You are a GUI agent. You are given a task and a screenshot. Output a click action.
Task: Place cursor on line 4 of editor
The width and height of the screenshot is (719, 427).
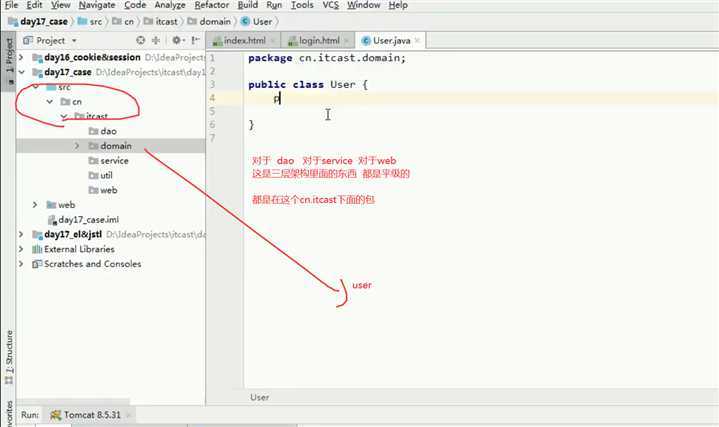[x=481, y=98]
